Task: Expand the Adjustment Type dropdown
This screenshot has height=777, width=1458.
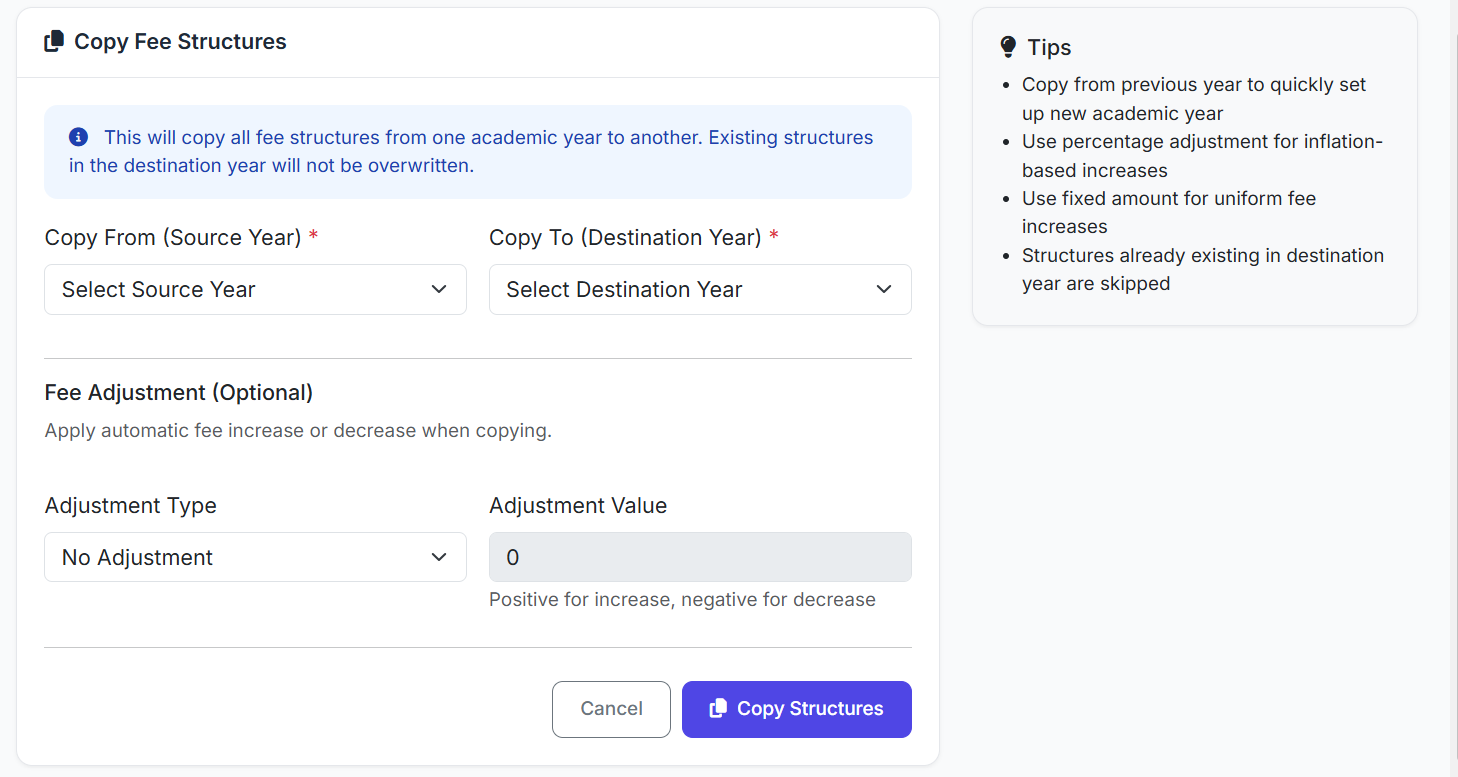Action: point(255,557)
